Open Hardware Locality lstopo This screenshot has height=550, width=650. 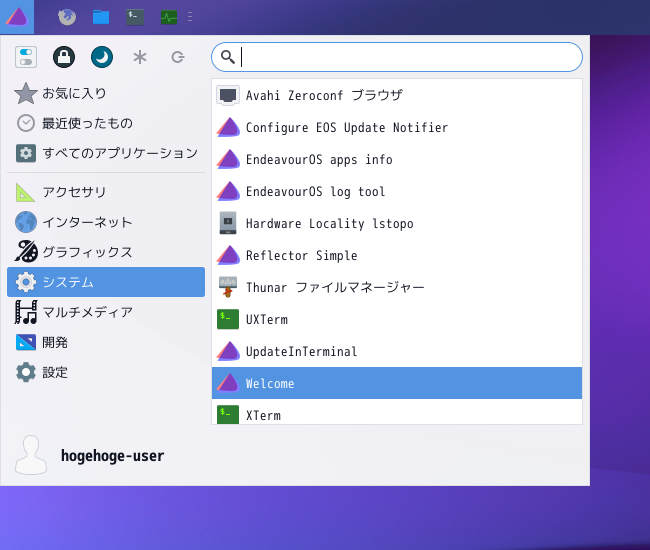397,223
